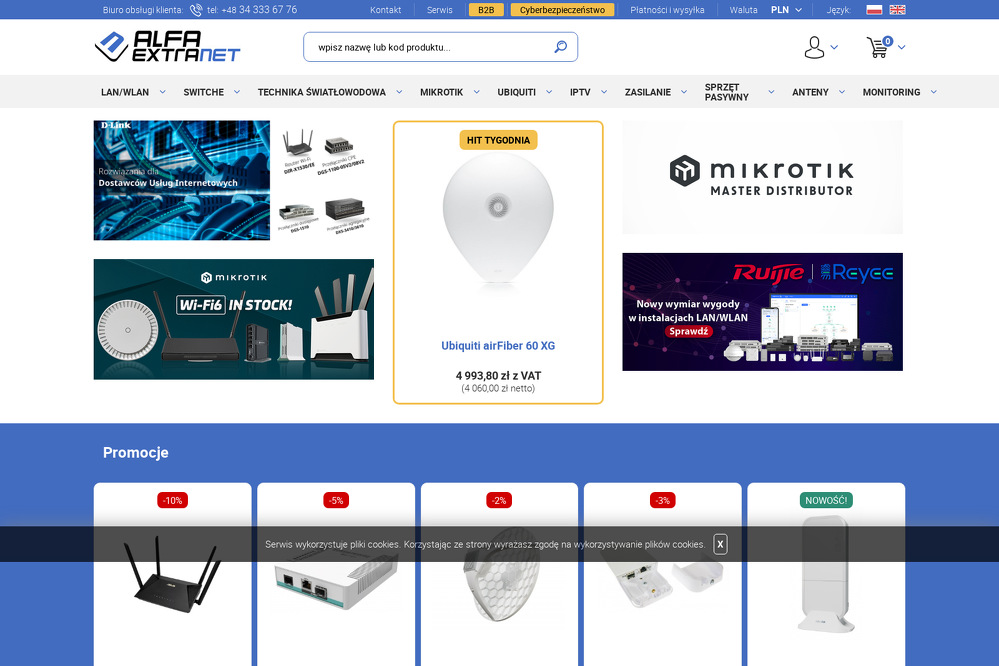999x666 pixels.
Task: Open the -10% promo router product
Action: coord(173,574)
